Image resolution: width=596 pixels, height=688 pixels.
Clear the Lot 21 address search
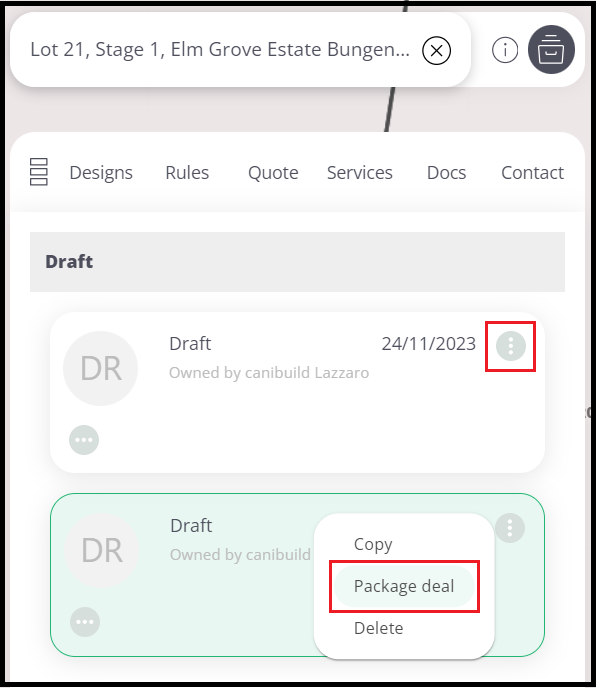(436, 51)
